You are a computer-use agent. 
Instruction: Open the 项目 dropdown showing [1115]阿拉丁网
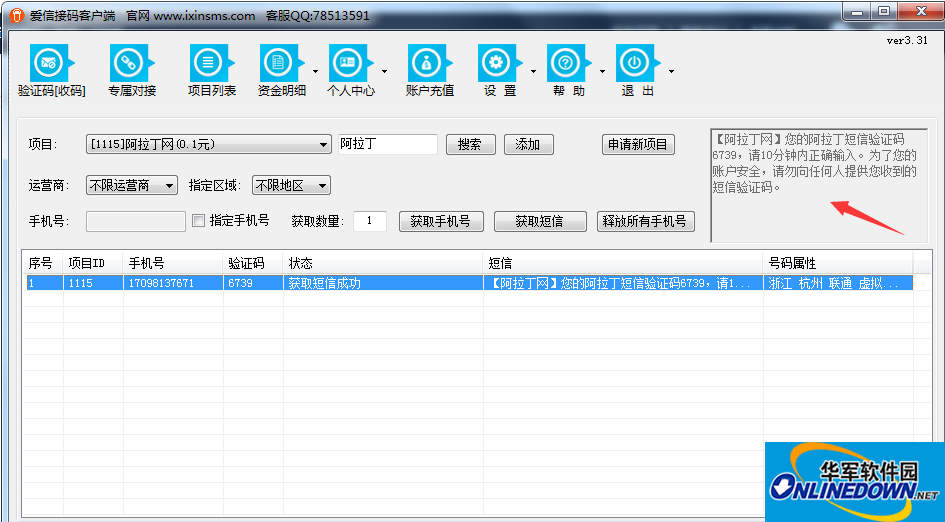(209, 145)
